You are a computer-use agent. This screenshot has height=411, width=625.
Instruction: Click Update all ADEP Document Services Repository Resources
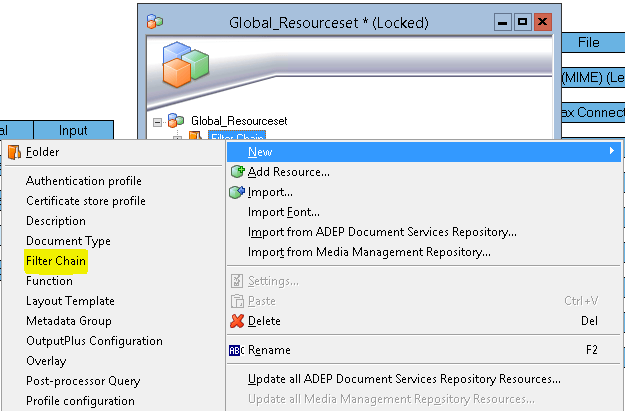coord(404,379)
